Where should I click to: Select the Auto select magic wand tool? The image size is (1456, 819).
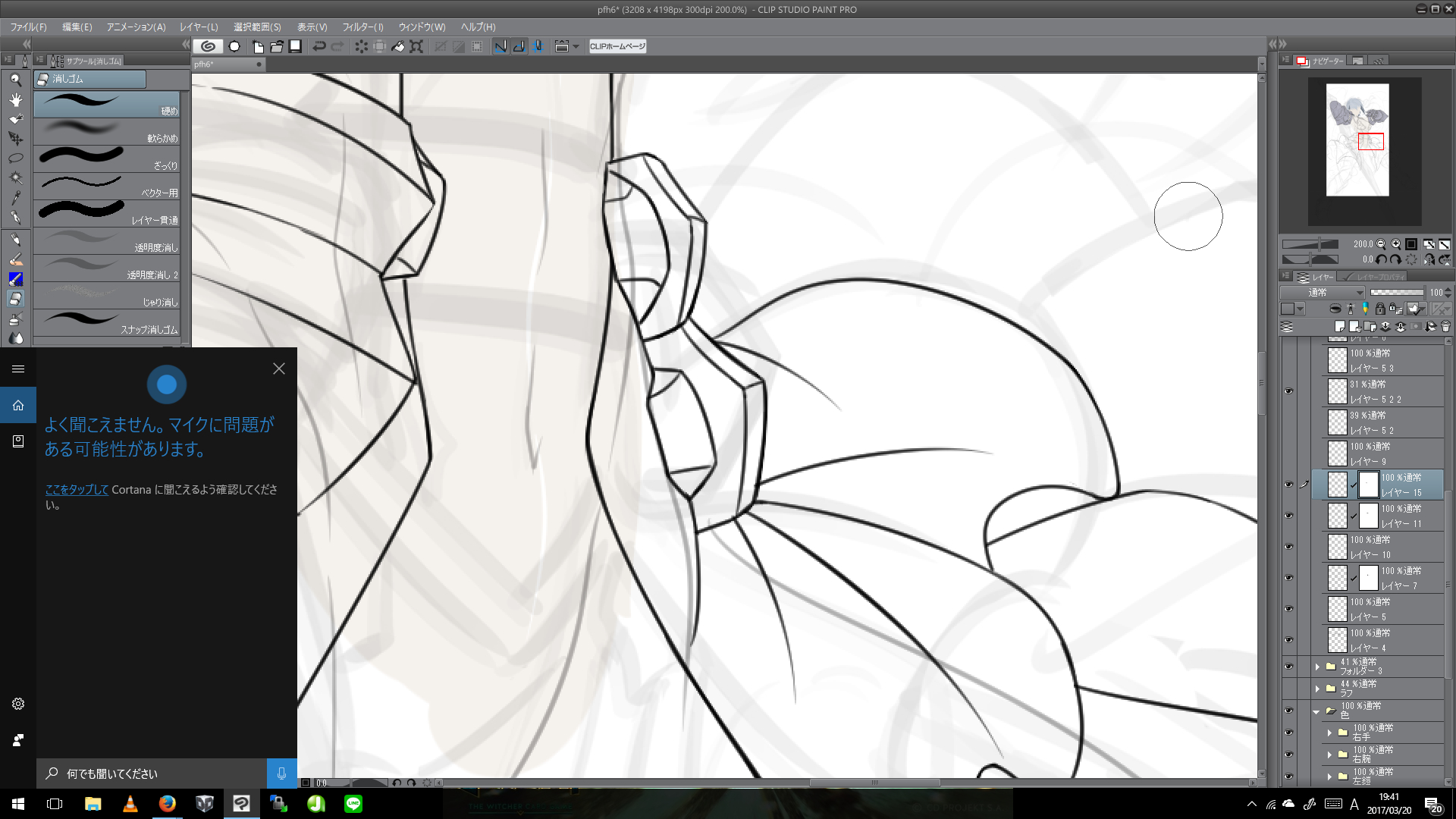point(15,178)
